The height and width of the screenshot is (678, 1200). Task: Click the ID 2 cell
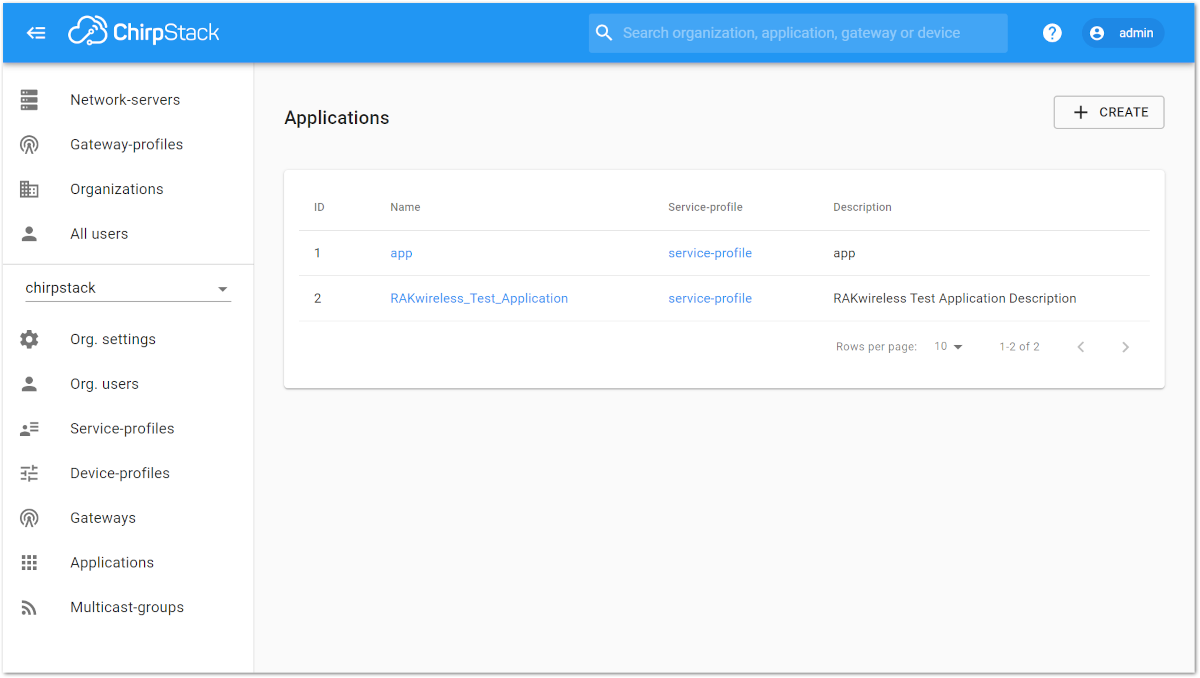318,298
